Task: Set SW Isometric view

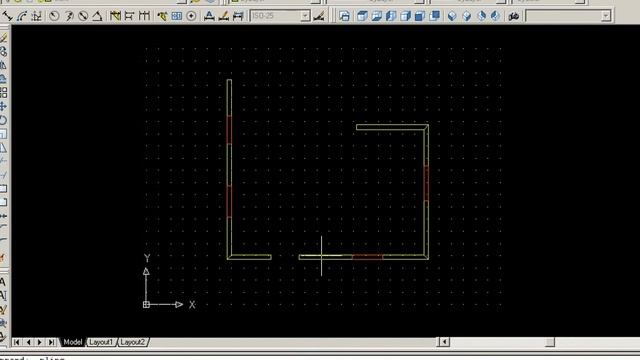Action: point(452,16)
